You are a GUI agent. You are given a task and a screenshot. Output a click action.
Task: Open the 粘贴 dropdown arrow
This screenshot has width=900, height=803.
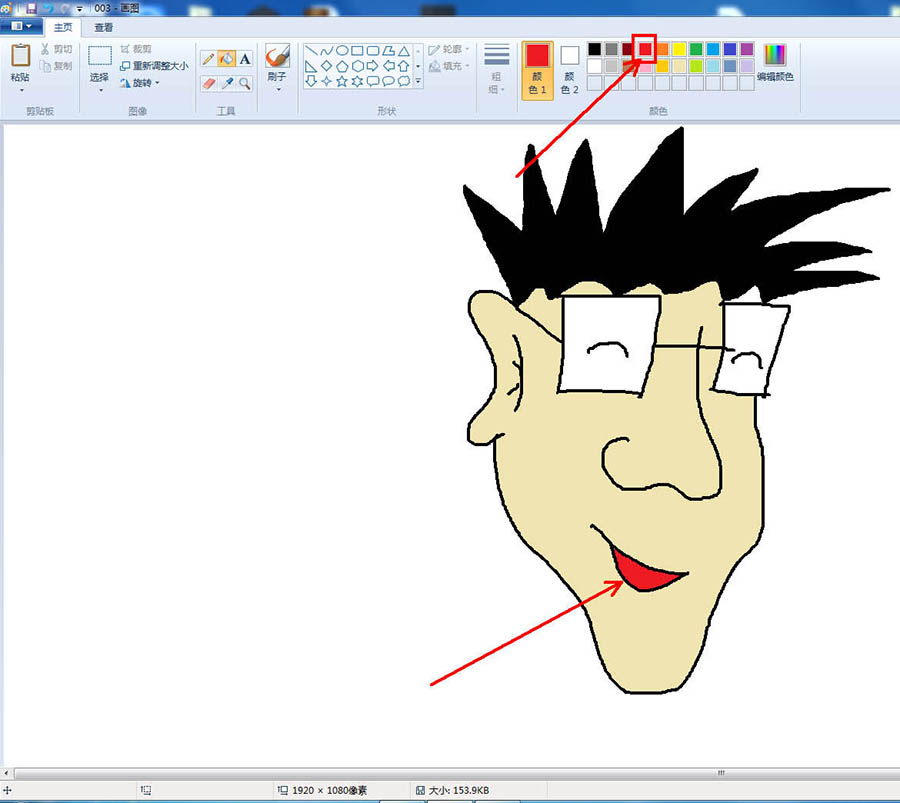pos(21,91)
